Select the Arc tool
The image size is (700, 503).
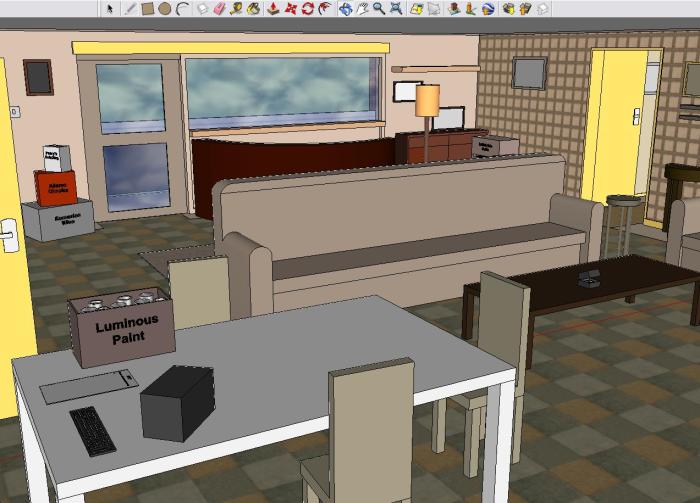point(181,8)
